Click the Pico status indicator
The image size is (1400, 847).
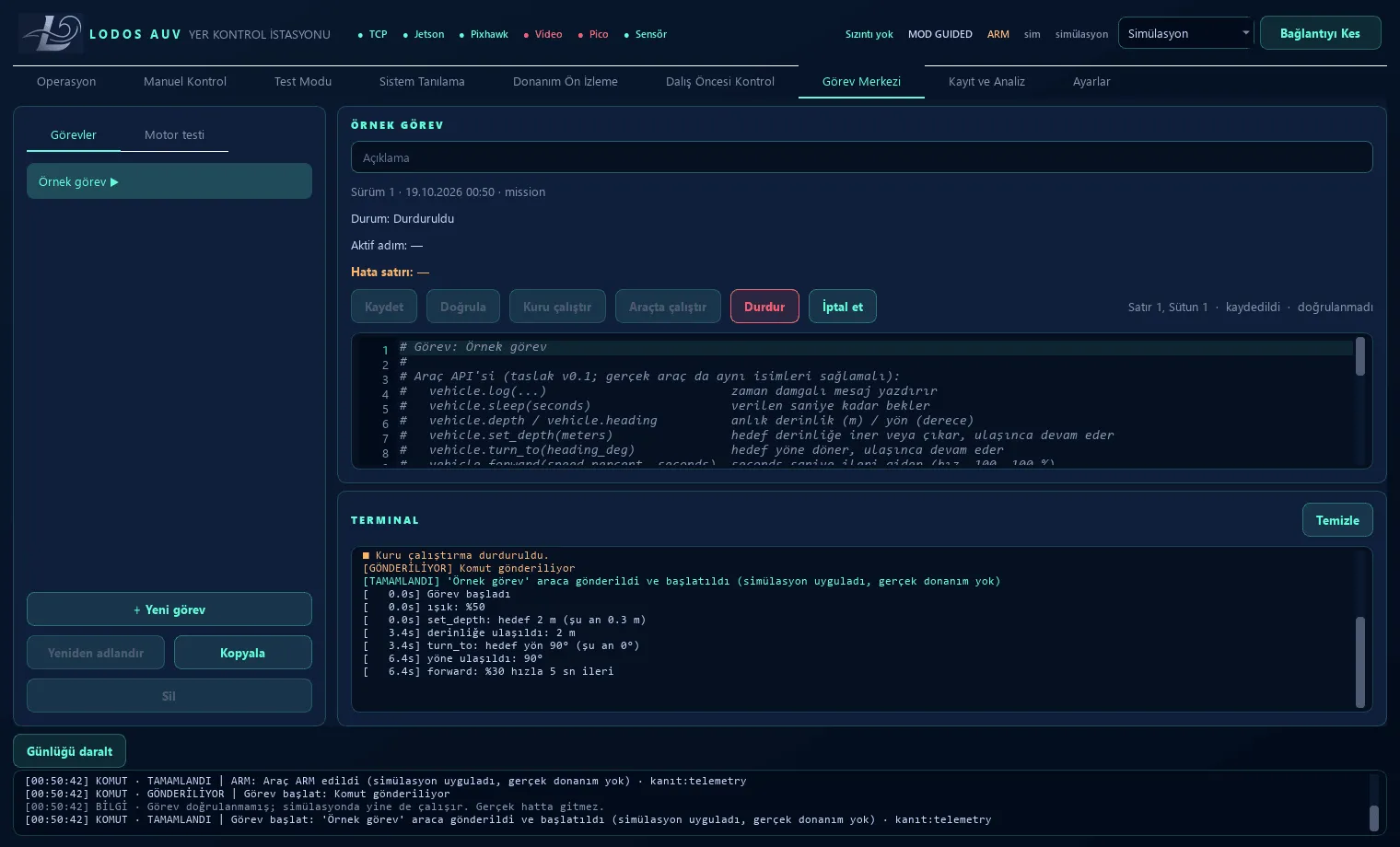pos(593,34)
